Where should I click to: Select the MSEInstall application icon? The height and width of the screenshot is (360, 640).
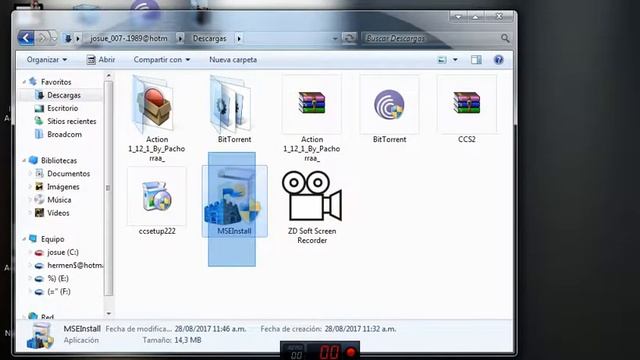click(x=234, y=197)
